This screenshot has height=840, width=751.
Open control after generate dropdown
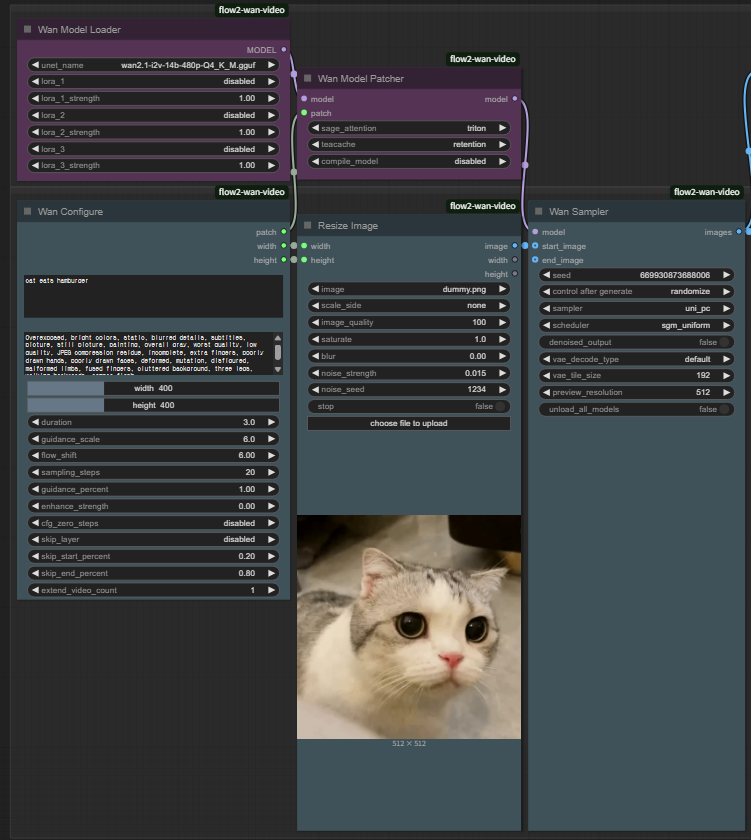pos(636,291)
